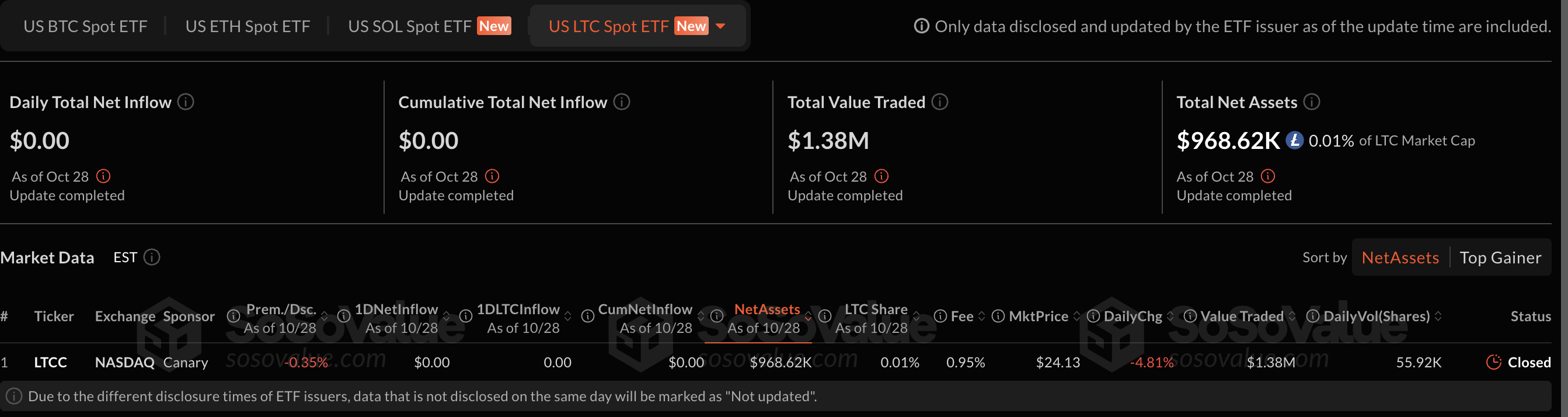Sort table by DailyChg column

click(x=1133, y=316)
